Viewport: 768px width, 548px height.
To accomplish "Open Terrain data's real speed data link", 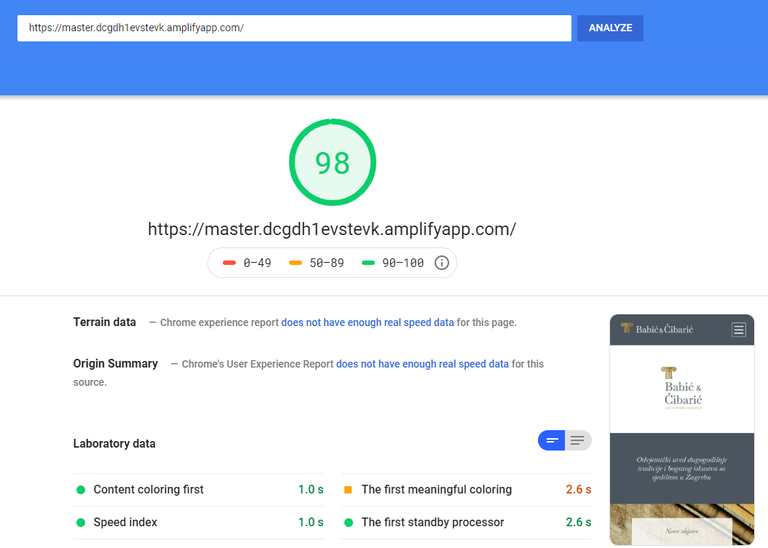I will 367,323.
